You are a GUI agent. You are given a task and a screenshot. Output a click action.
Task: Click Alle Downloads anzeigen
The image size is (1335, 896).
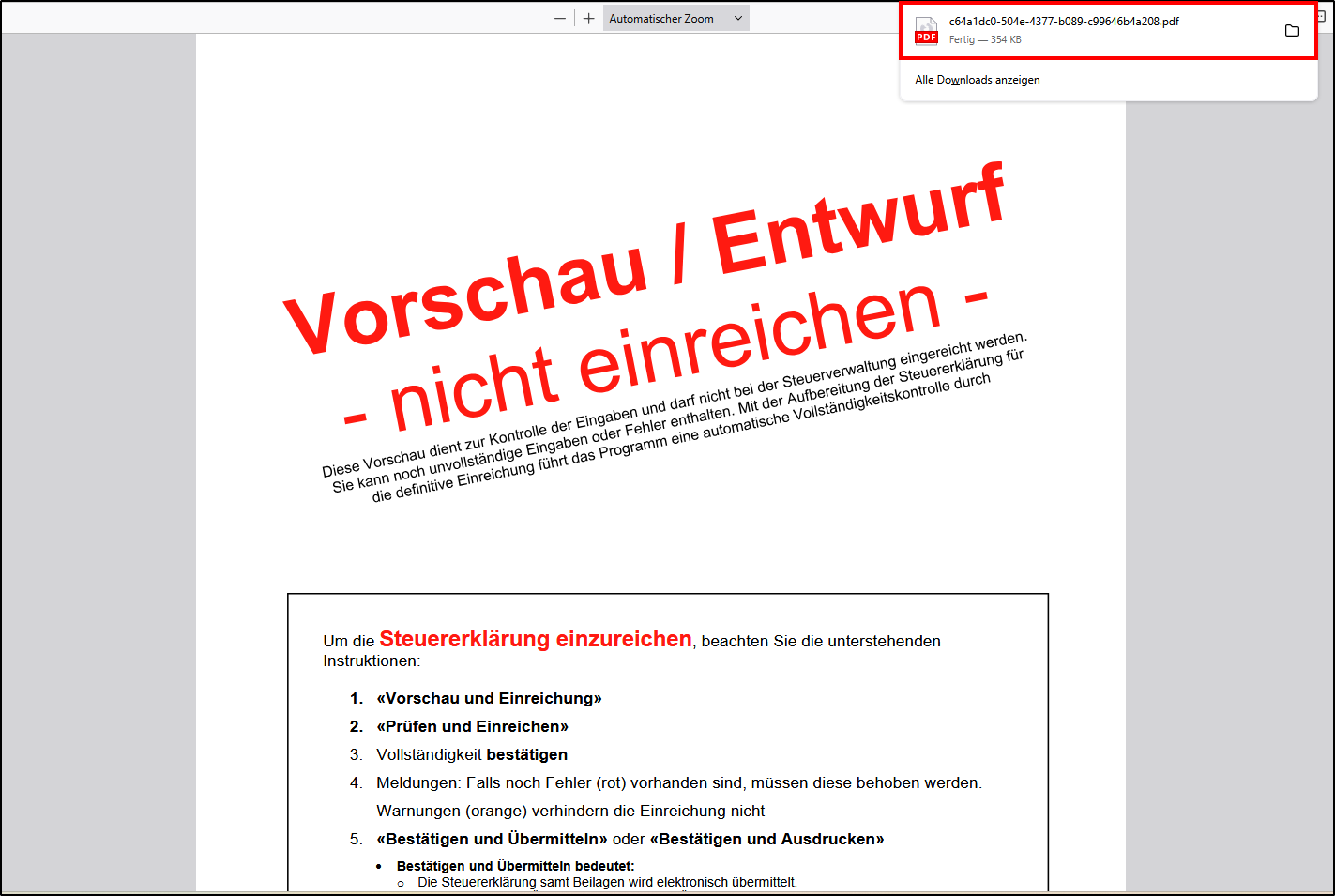coord(978,80)
